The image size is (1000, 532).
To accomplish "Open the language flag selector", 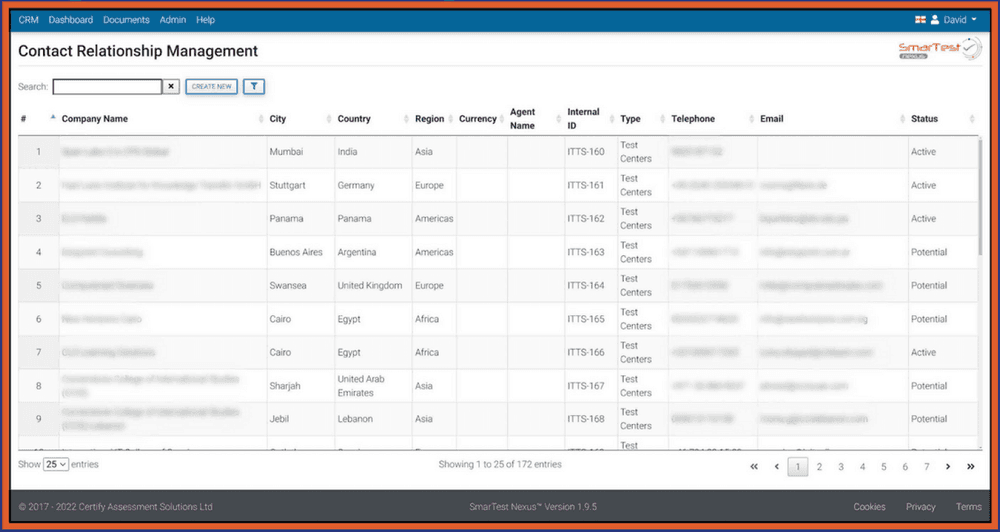I will 920,20.
